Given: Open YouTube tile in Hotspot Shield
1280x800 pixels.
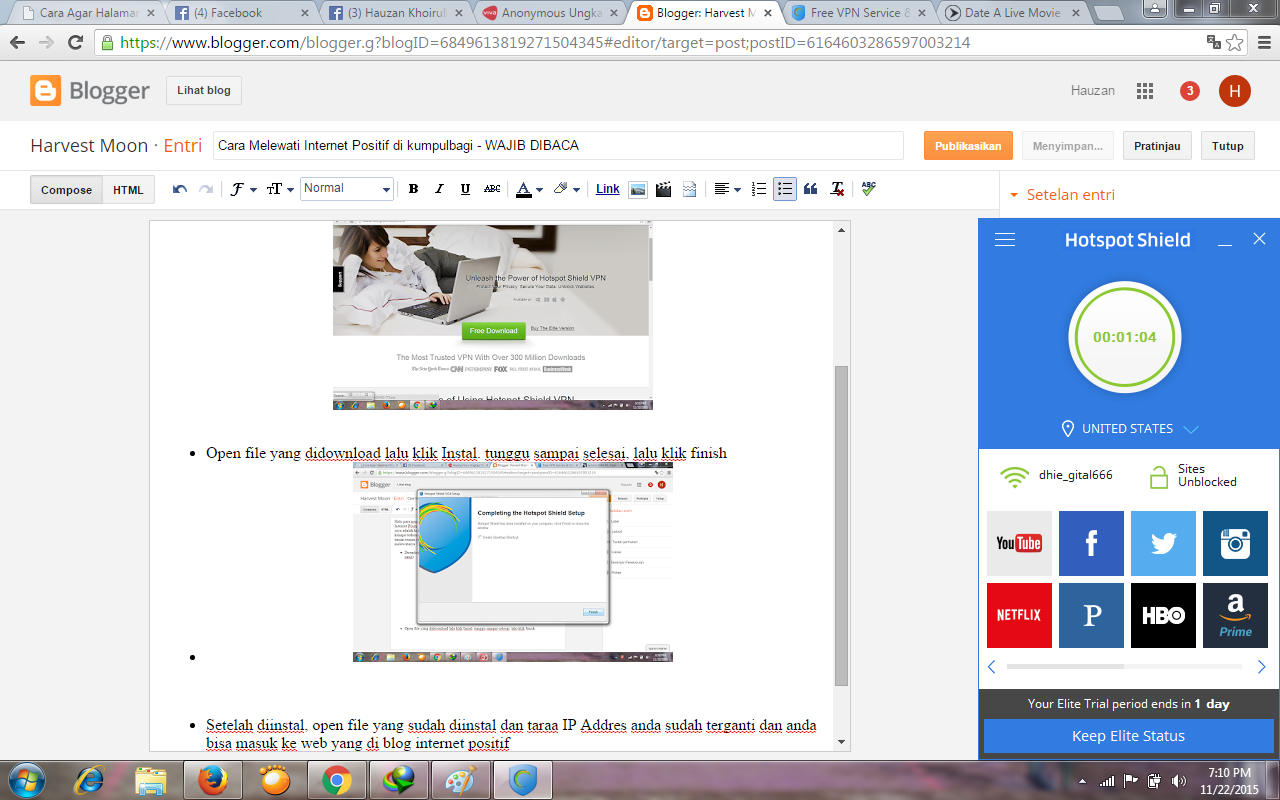Looking at the screenshot, I should pyautogui.click(x=1019, y=543).
